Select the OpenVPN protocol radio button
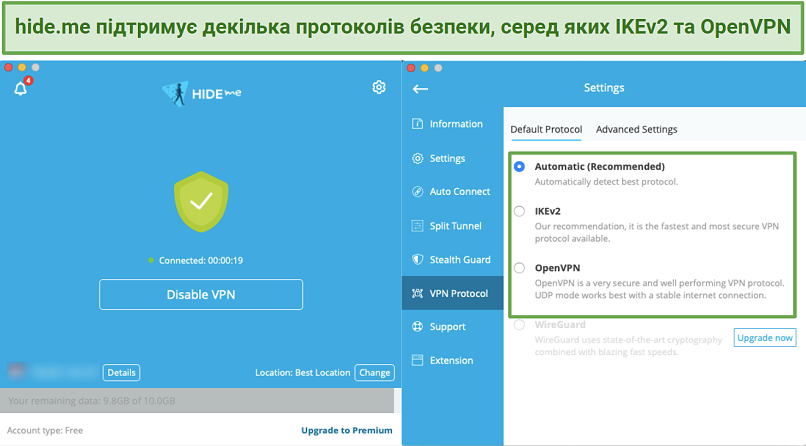This screenshot has height=446, width=806. pos(519,268)
